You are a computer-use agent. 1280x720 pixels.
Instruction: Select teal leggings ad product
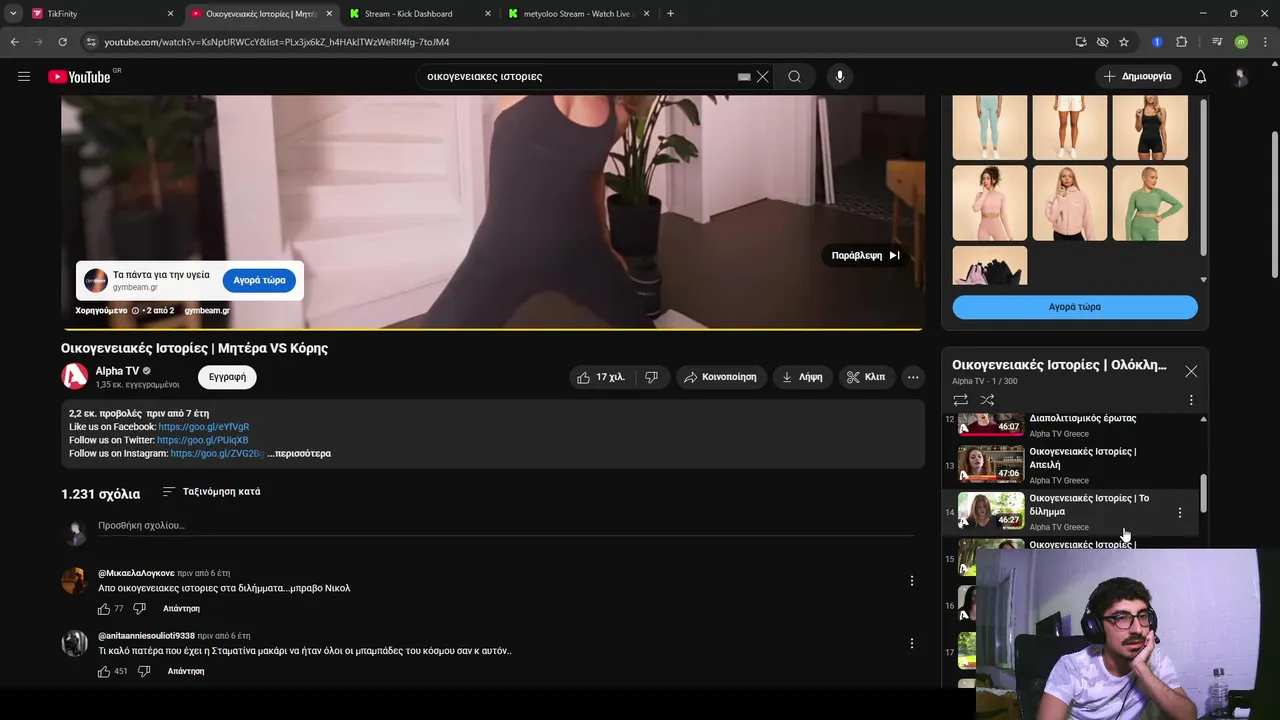(x=990, y=127)
